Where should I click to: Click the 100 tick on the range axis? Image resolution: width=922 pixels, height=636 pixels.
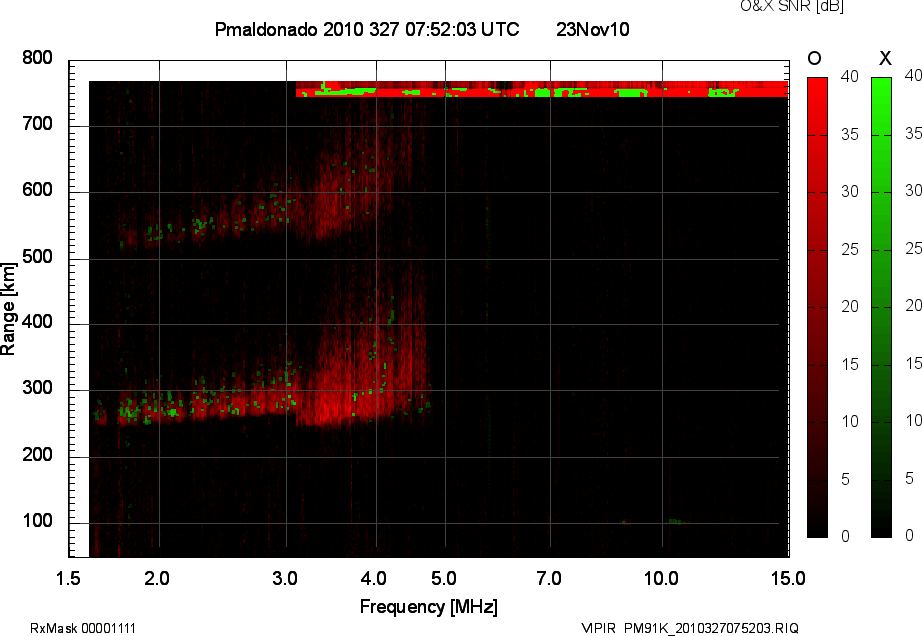click(x=38, y=521)
